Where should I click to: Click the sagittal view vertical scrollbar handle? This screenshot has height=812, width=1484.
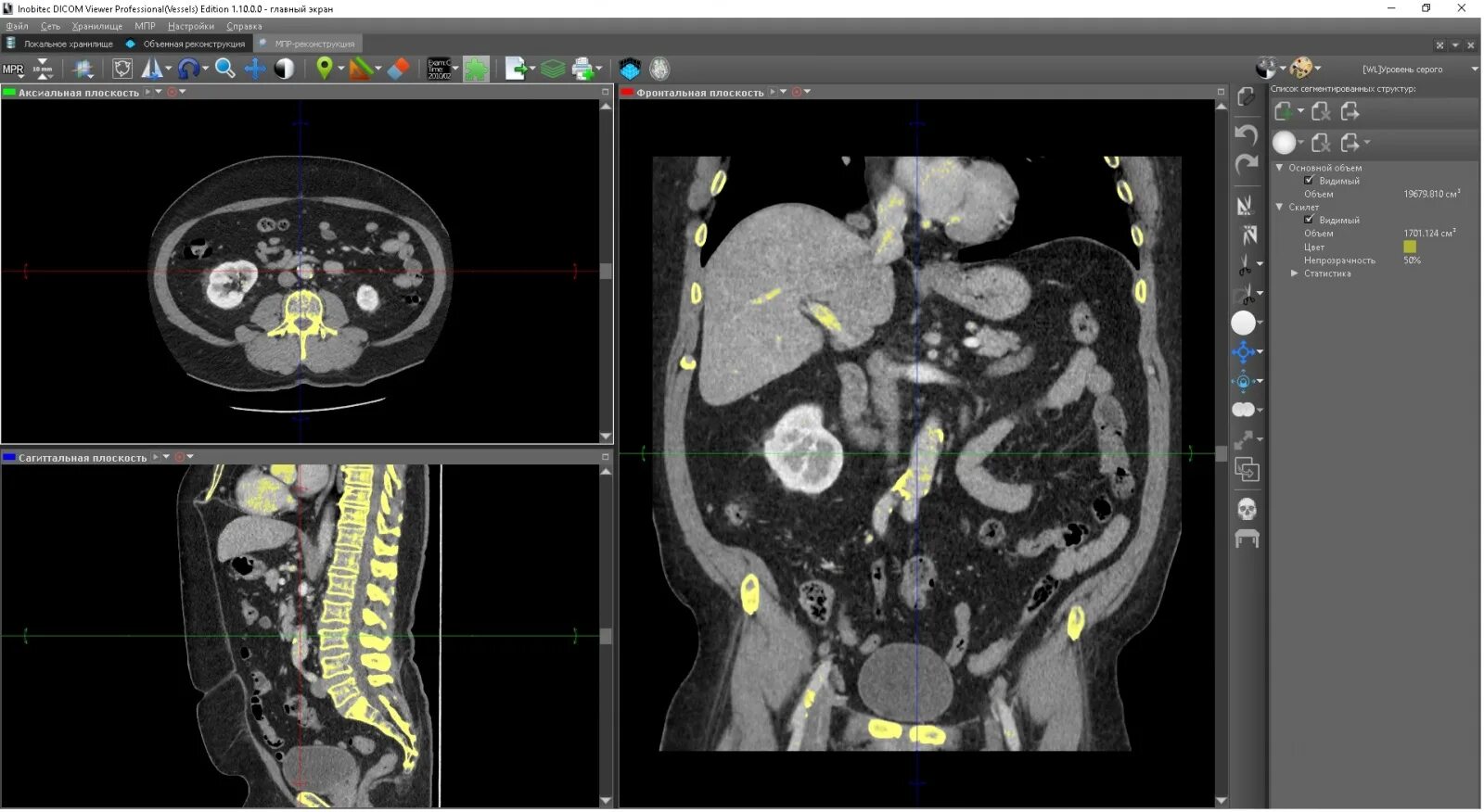tap(606, 636)
